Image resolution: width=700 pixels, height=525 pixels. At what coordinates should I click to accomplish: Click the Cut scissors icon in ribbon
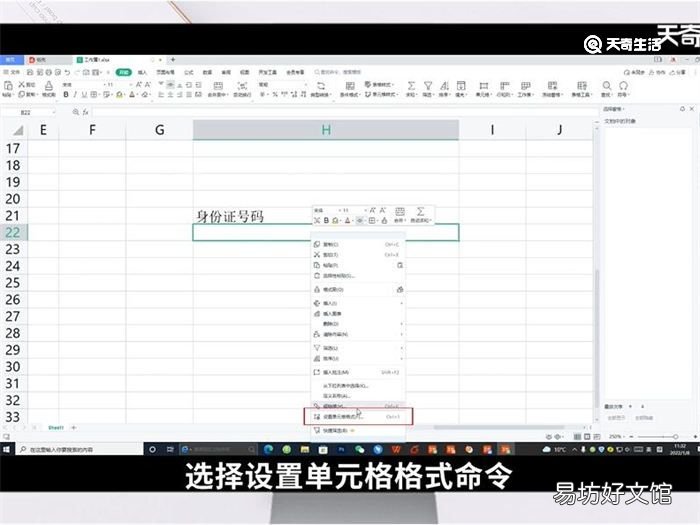point(21,84)
